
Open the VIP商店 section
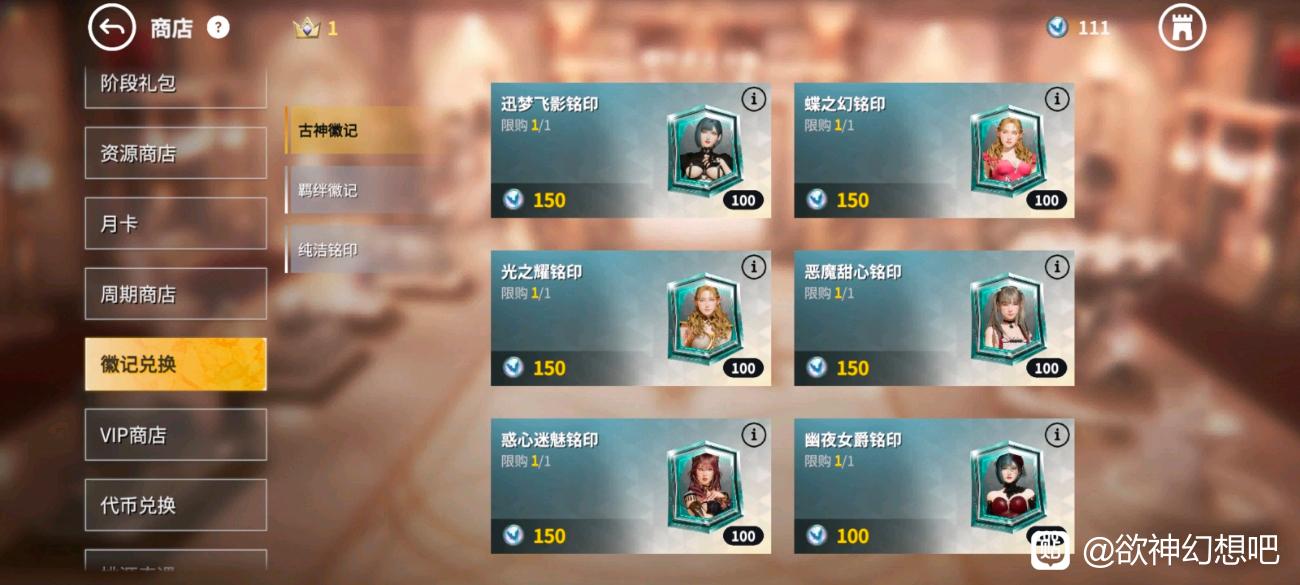(x=176, y=435)
